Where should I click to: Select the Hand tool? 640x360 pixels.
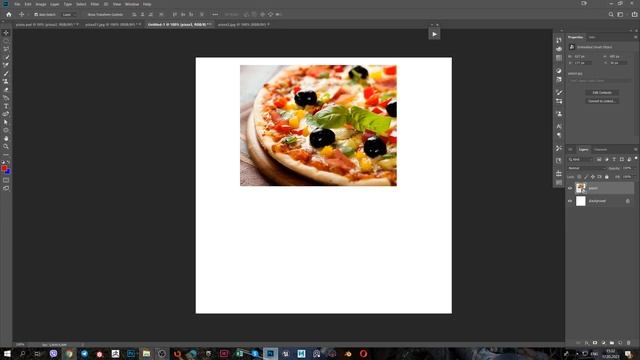click(6, 139)
